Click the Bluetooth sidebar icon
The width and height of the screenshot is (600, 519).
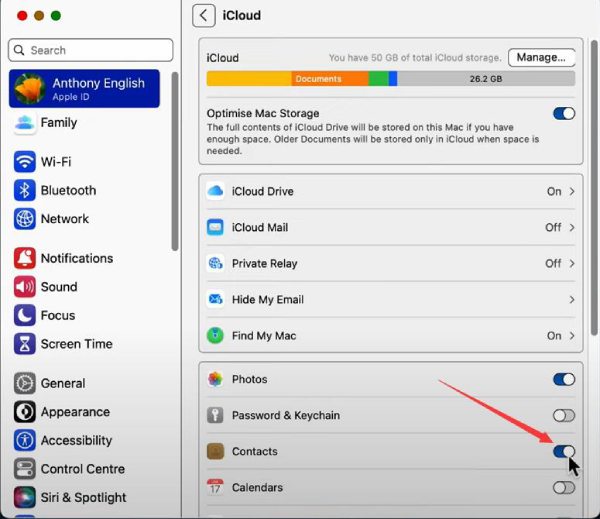pyautogui.click(x=24, y=190)
